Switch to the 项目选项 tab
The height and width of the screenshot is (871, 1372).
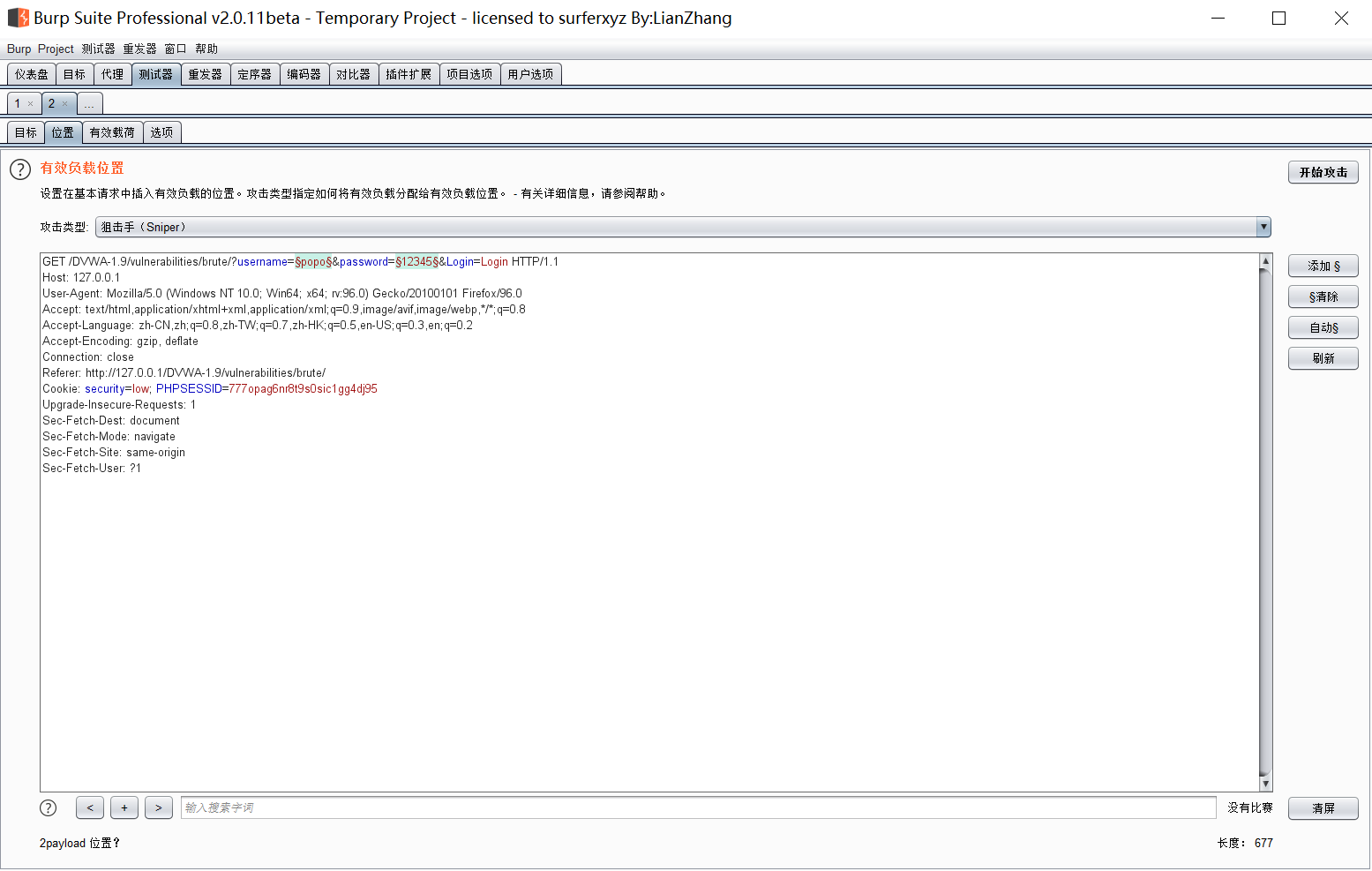pos(469,74)
